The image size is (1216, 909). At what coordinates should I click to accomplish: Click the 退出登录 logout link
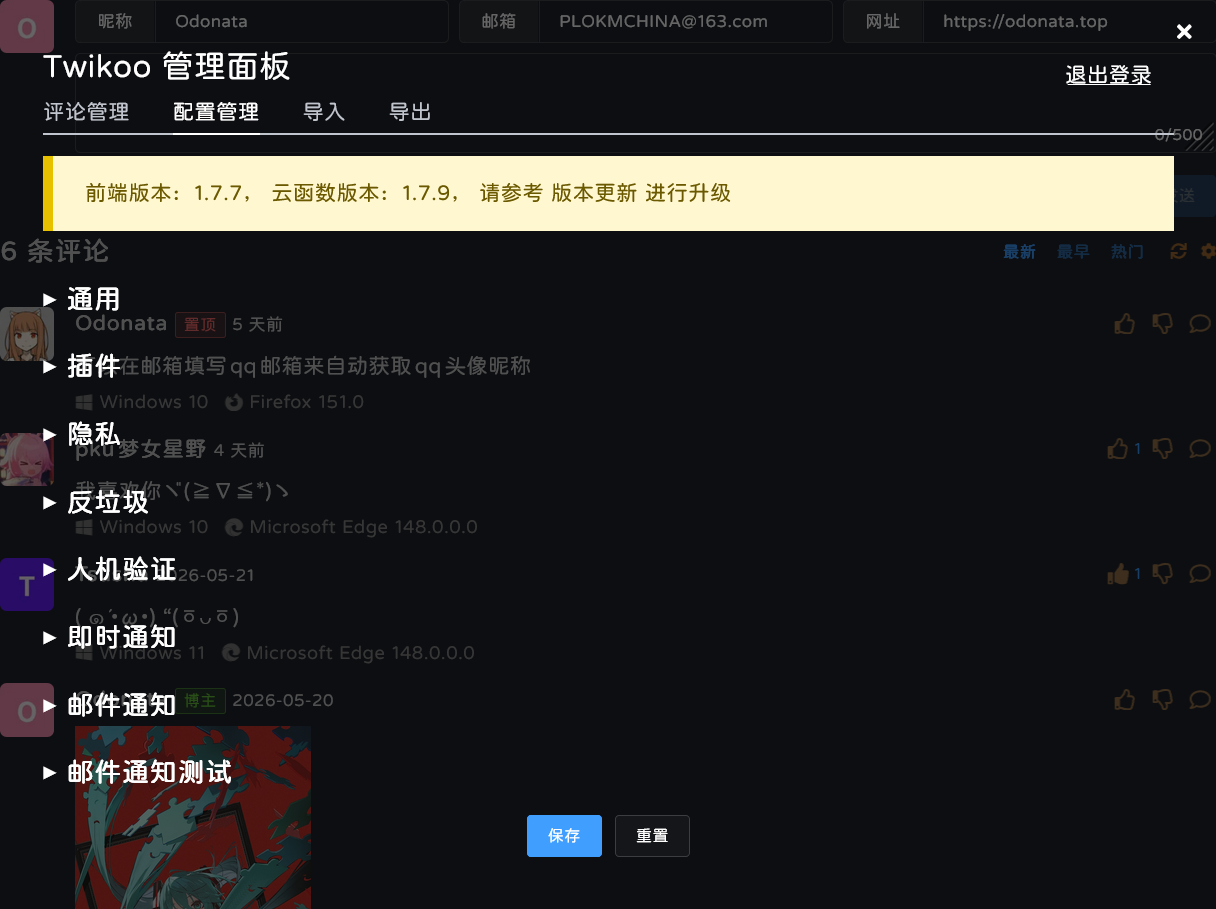tap(1108, 75)
